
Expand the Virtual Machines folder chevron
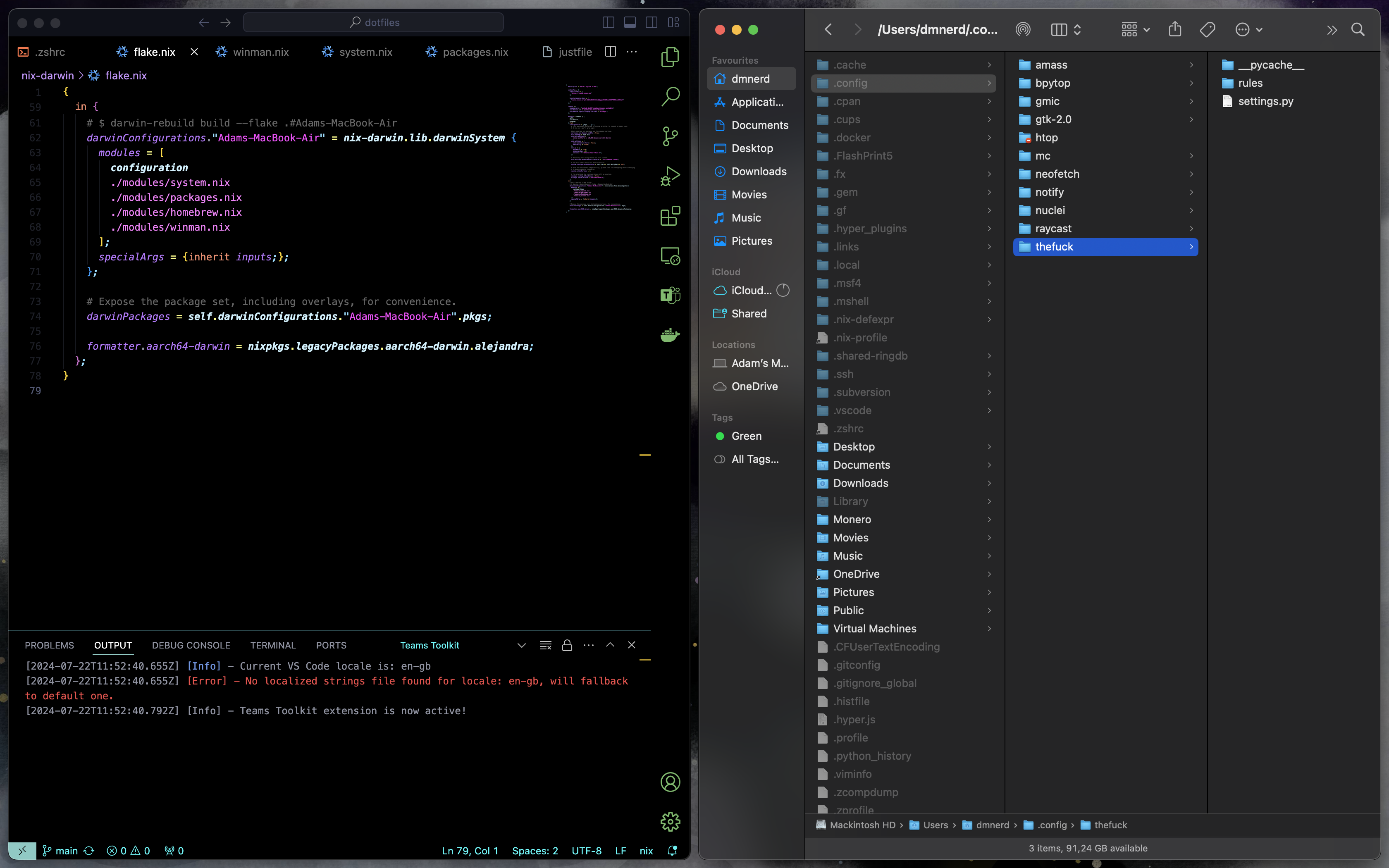pyautogui.click(x=989, y=629)
